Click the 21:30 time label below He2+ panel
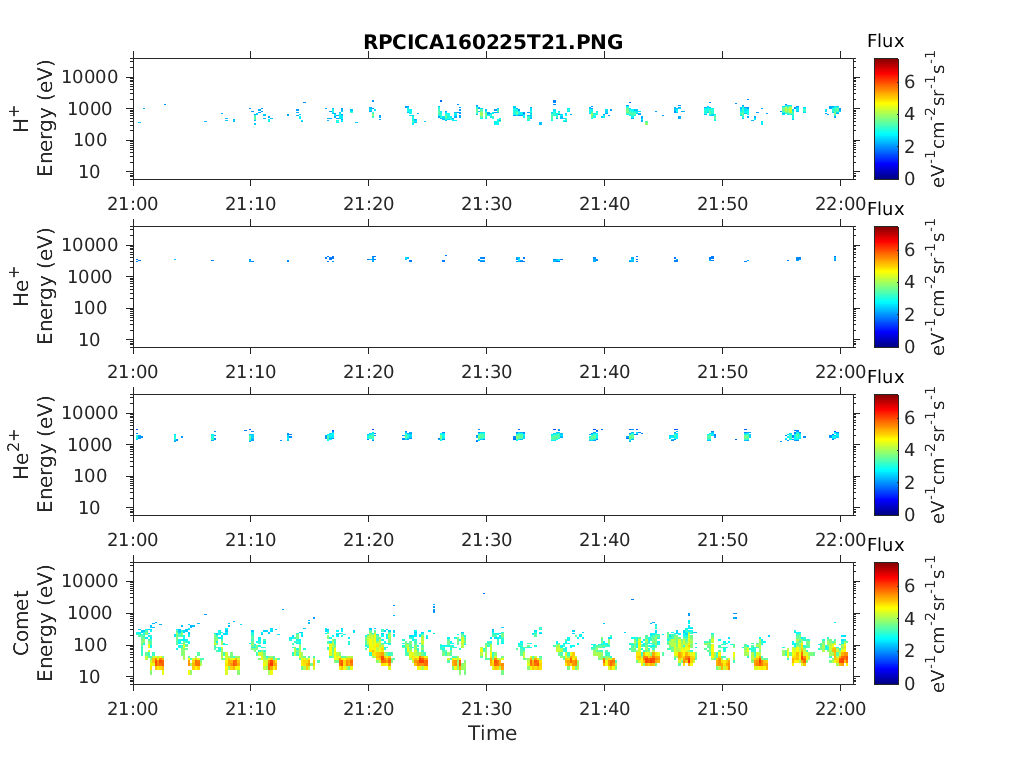Screen dimensions: 1024x768 pyautogui.click(x=487, y=539)
